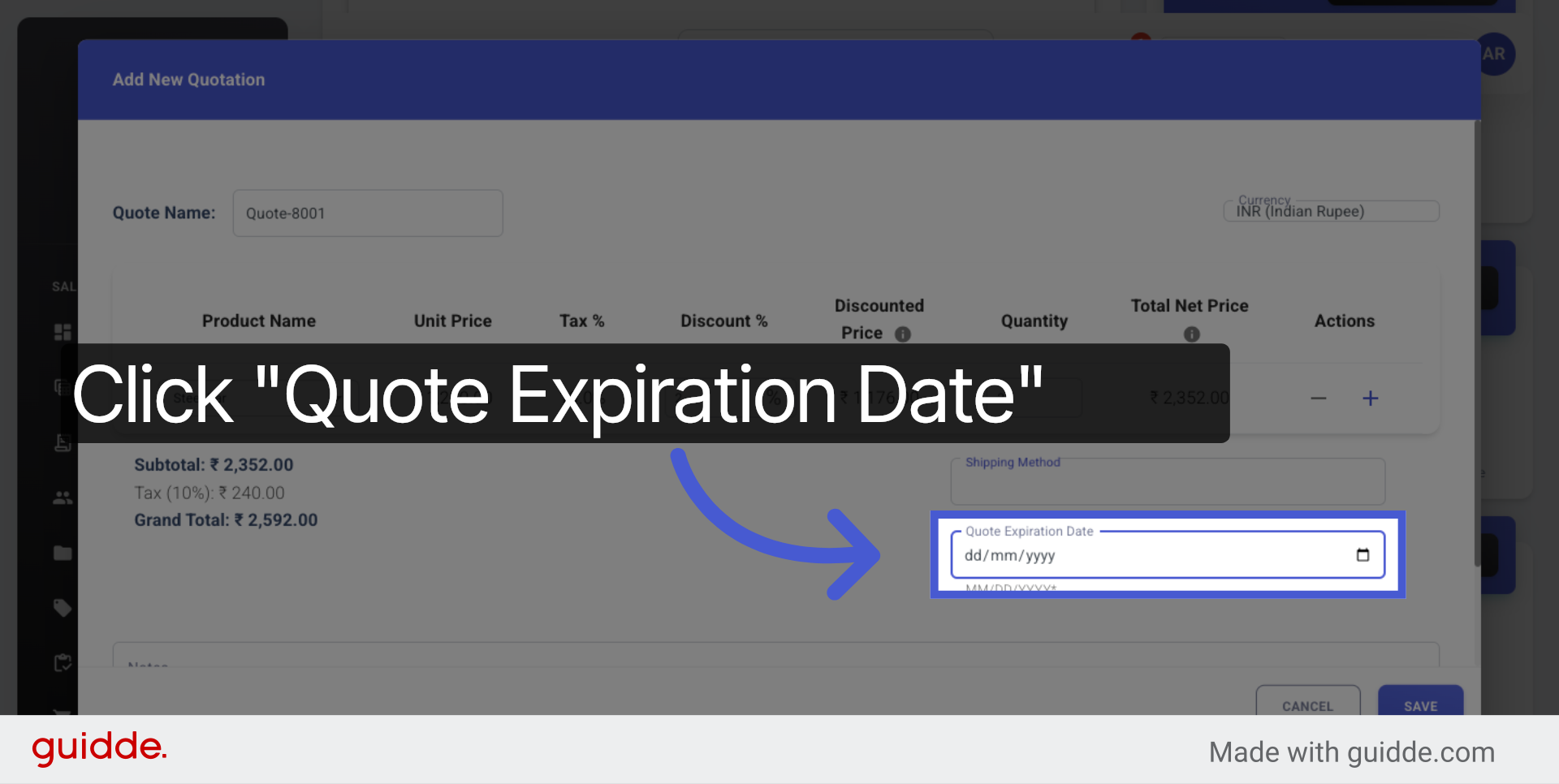Click the SAVE button
1559x784 pixels.
click(x=1421, y=701)
